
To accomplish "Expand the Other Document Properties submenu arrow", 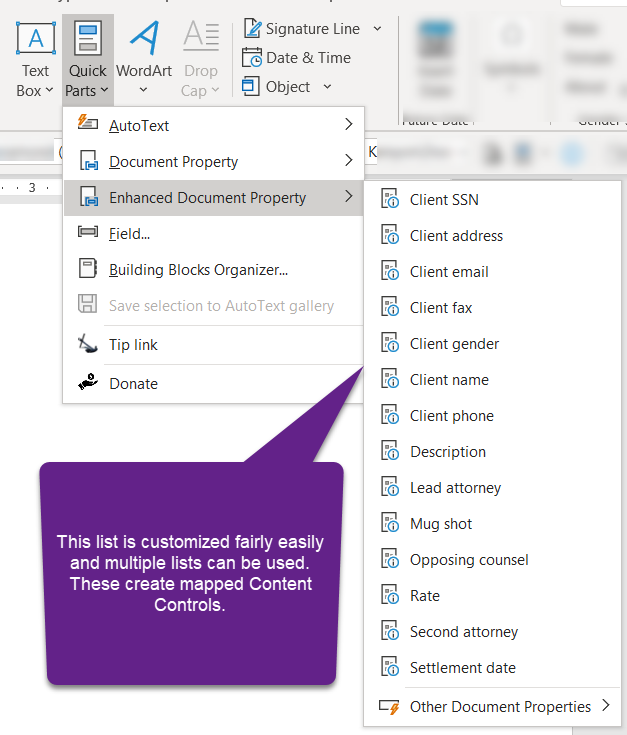I will [606, 705].
